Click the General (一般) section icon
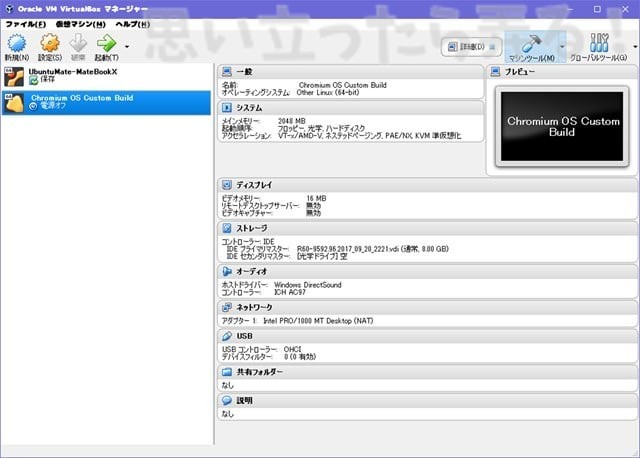 [x=227, y=72]
